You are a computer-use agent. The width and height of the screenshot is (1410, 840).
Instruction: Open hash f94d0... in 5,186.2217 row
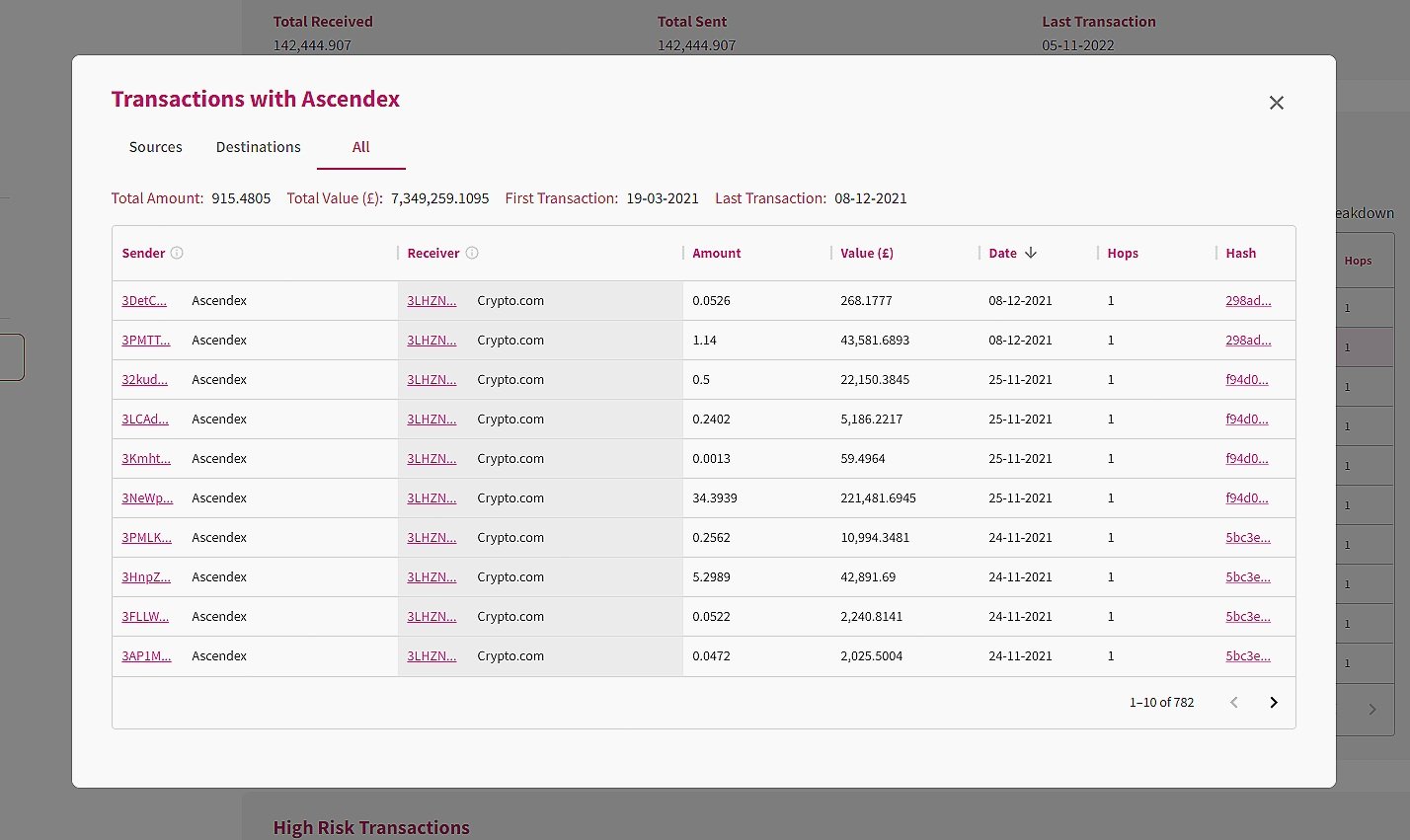(1247, 420)
